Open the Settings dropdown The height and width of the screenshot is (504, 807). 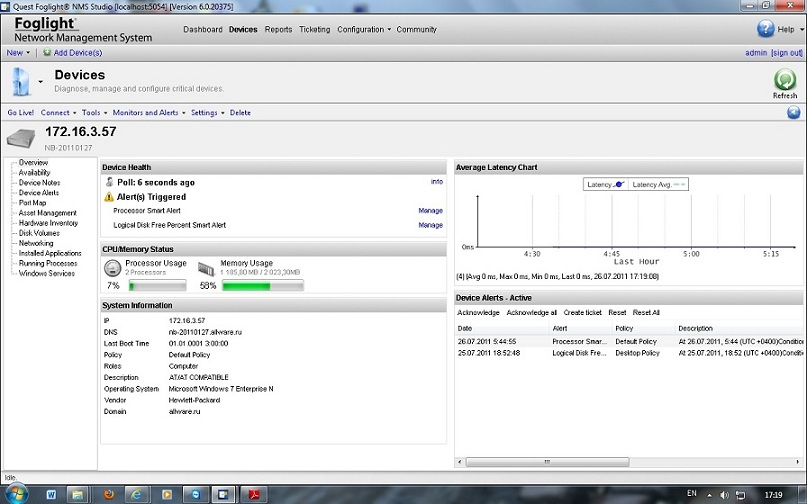(x=207, y=112)
